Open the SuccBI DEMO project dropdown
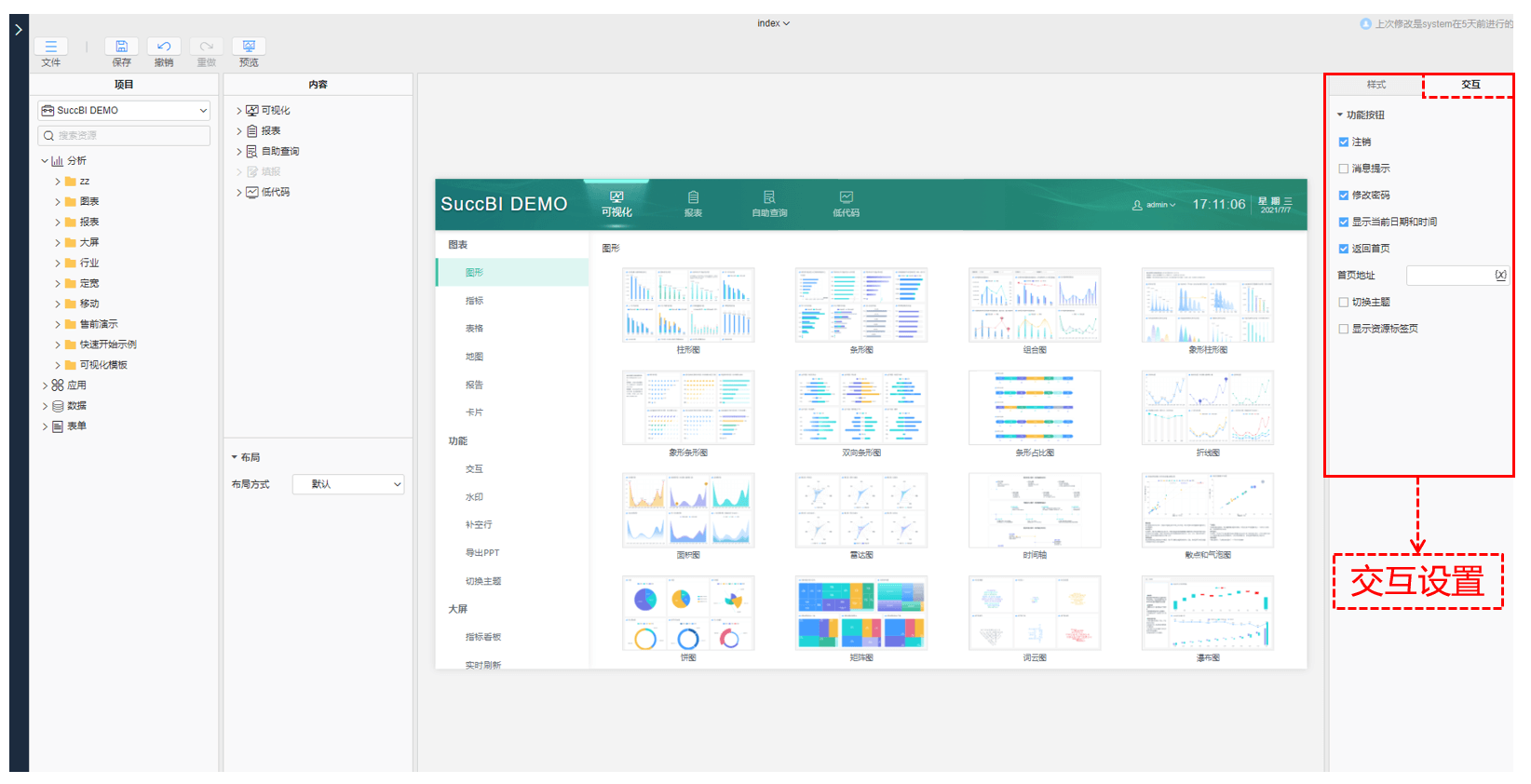This screenshot has width=1531, height=784. click(x=124, y=111)
